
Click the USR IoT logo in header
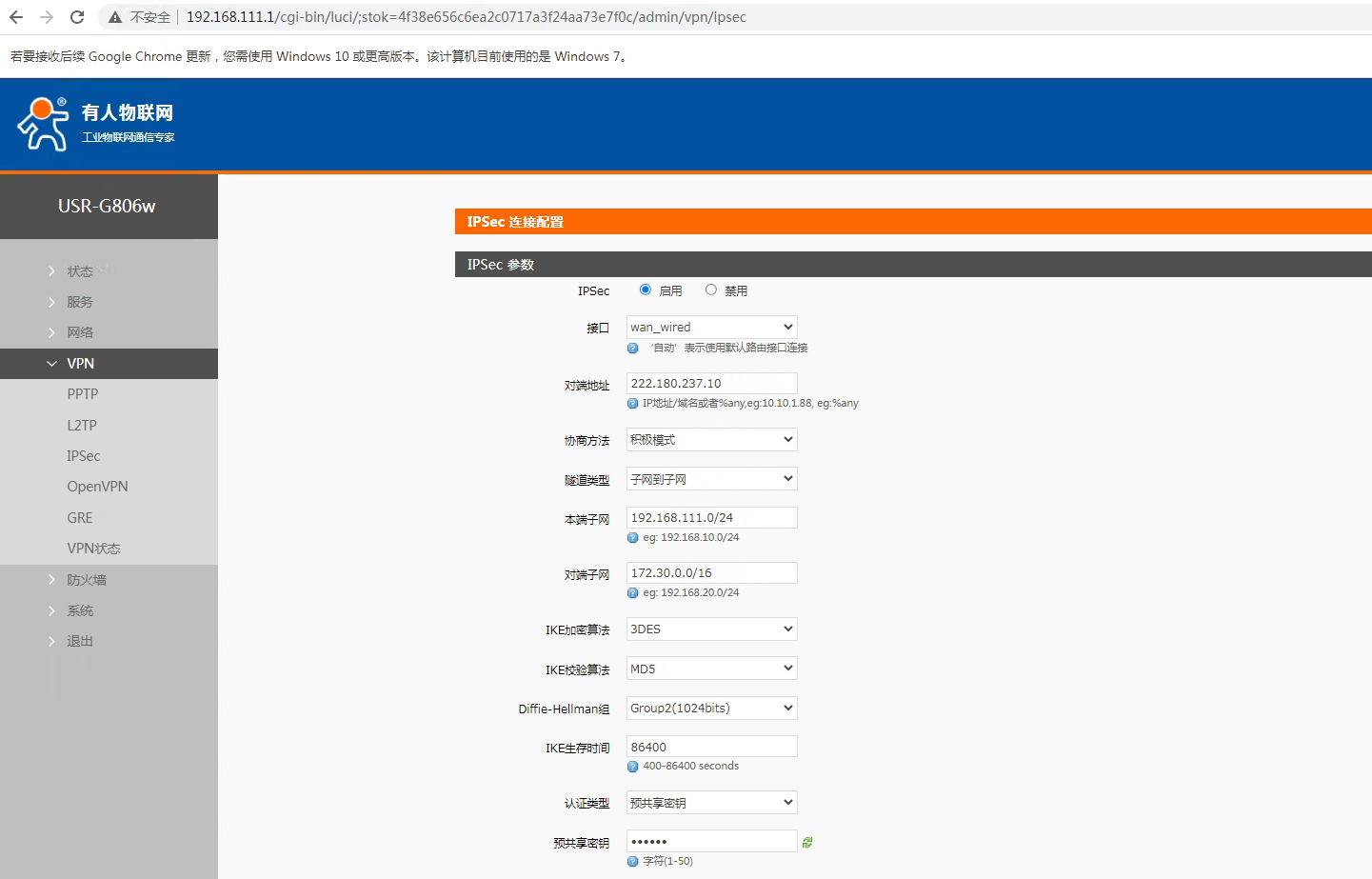point(95,124)
